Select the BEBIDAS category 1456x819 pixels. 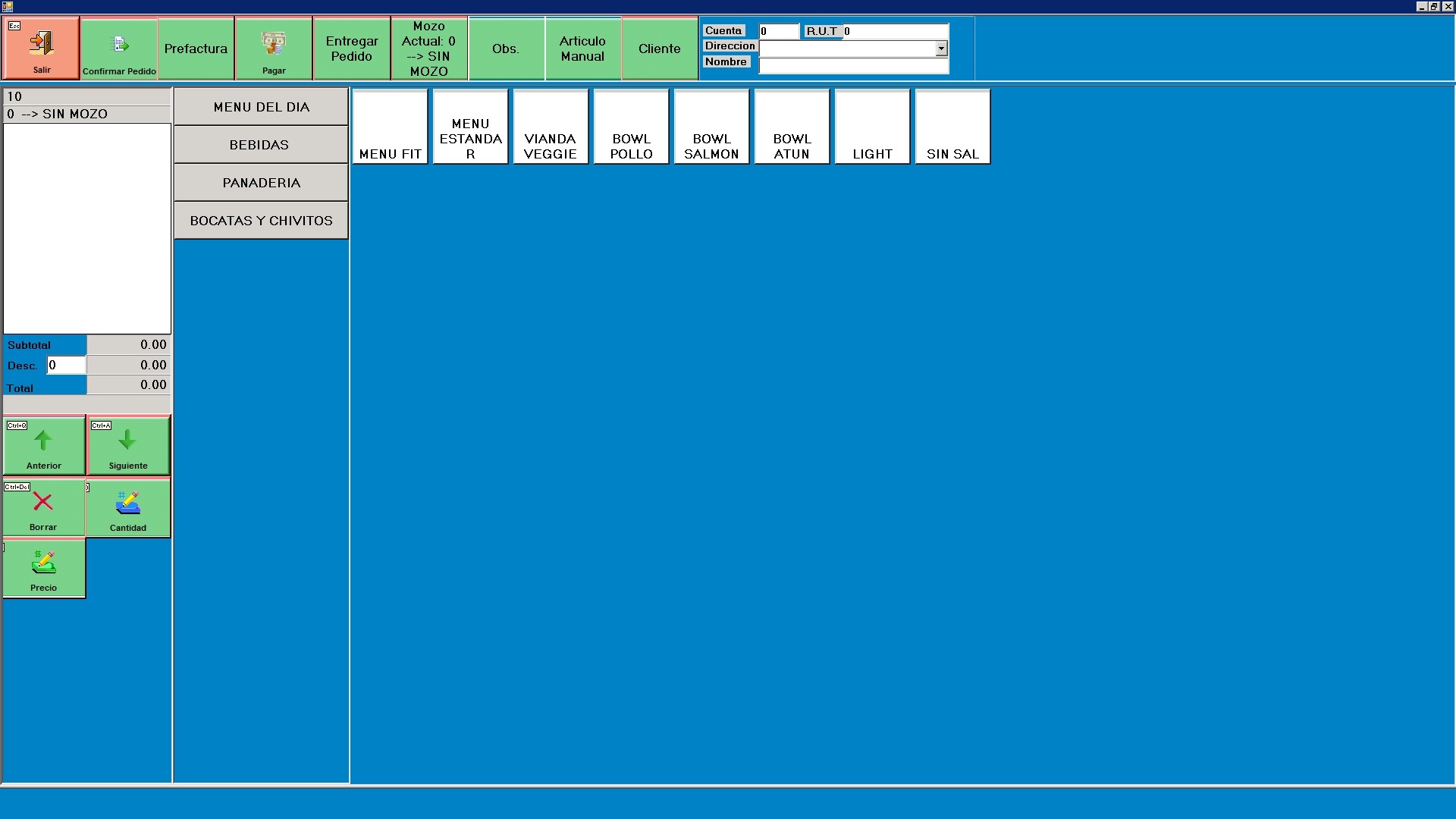(x=260, y=145)
